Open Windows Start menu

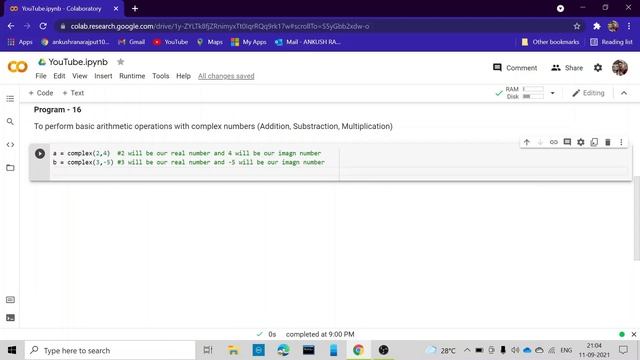pos(12,350)
